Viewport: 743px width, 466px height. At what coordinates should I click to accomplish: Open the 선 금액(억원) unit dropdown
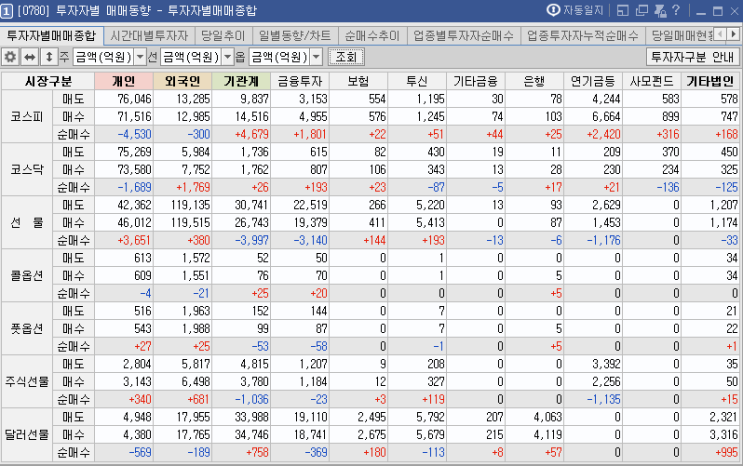pos(227,57)
